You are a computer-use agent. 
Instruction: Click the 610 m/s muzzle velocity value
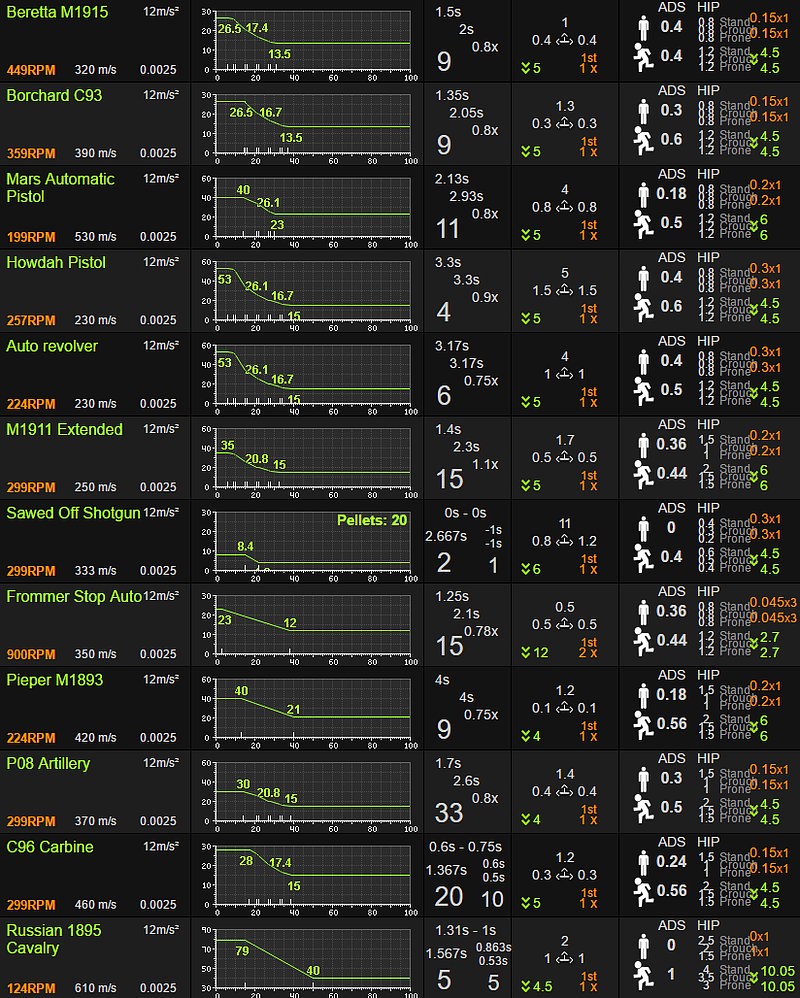pyautogui.click(x=95, y=988)
